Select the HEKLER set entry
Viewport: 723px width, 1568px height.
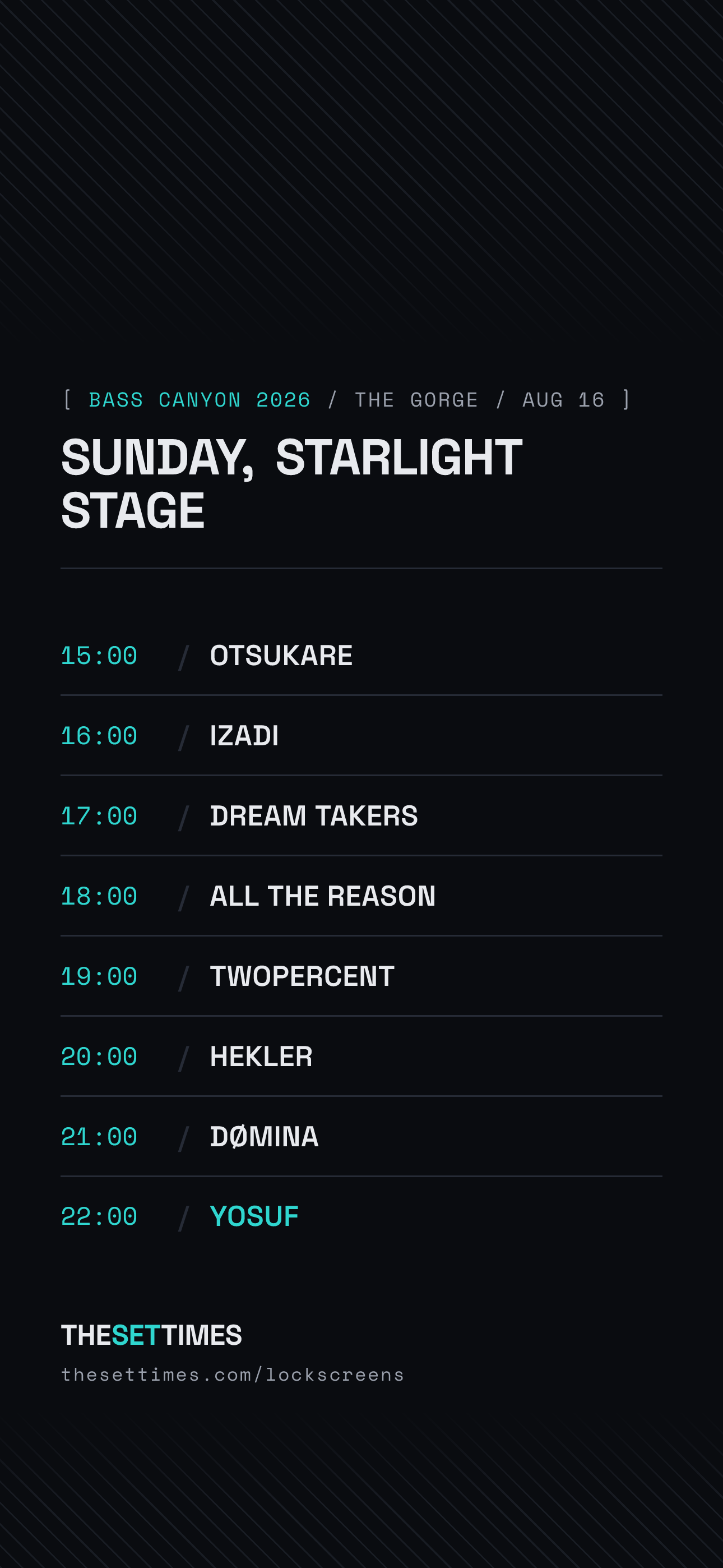coord(361,1056)
